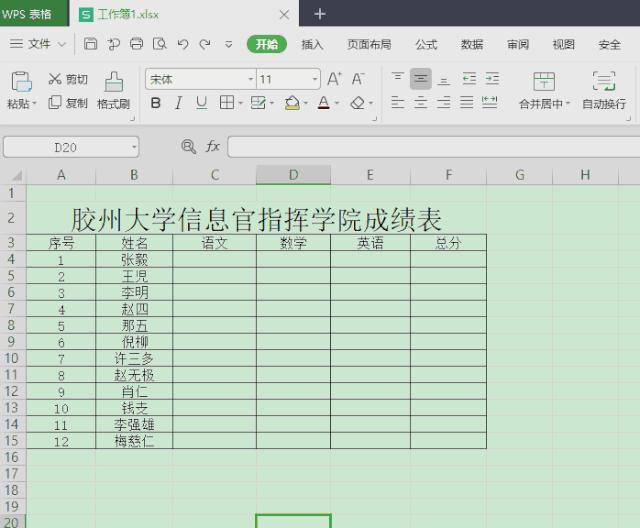Toggle italic formatting
This screenshot has height=528, width=640.
coord(178,103)
